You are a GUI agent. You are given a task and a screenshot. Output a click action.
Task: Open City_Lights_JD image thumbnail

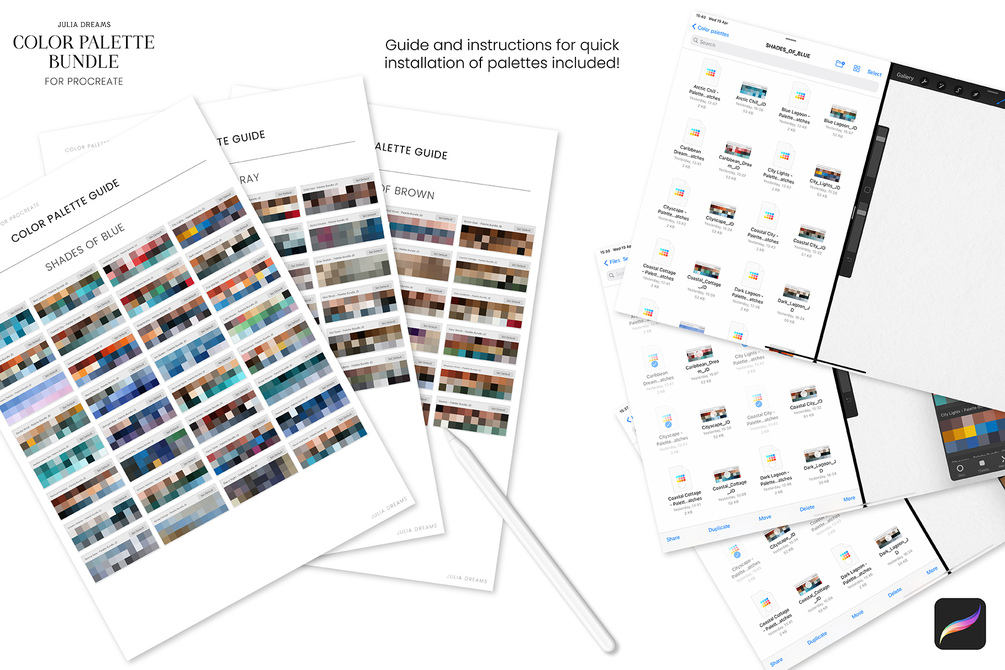(827, 173)
